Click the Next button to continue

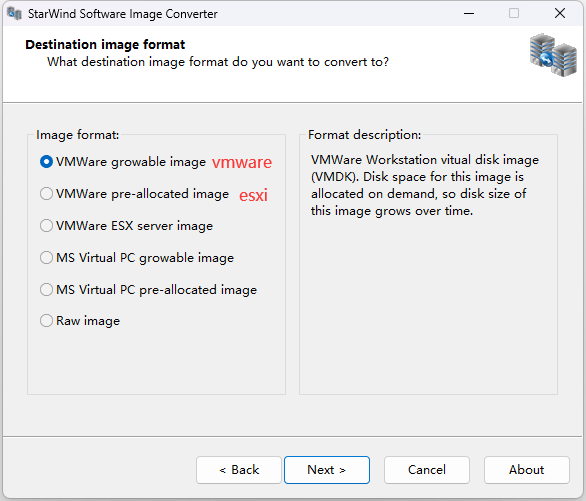click(327, 470)
